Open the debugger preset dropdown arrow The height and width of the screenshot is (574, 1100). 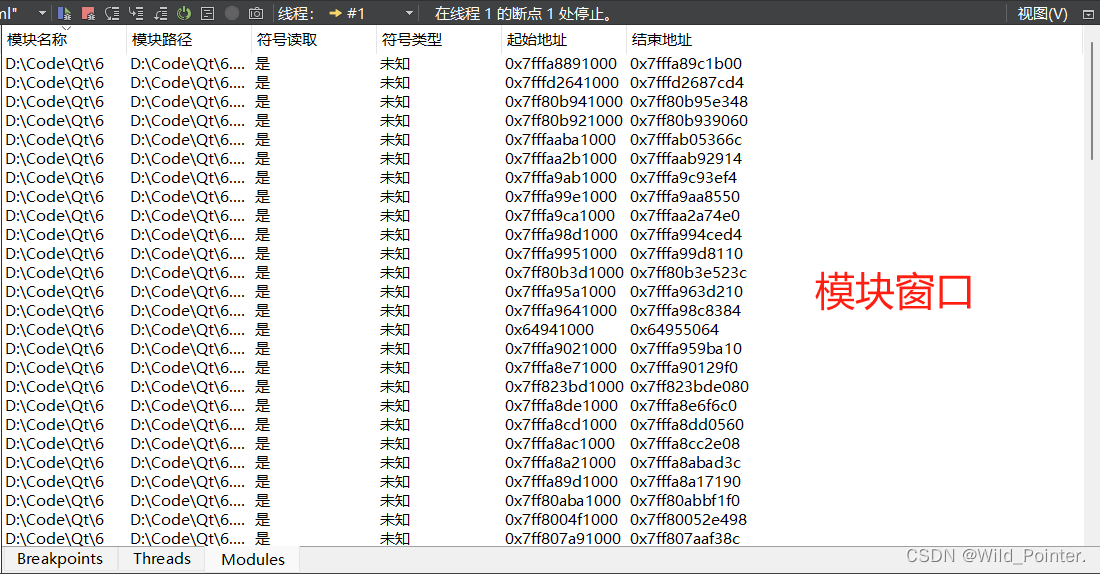coord(42,13)
